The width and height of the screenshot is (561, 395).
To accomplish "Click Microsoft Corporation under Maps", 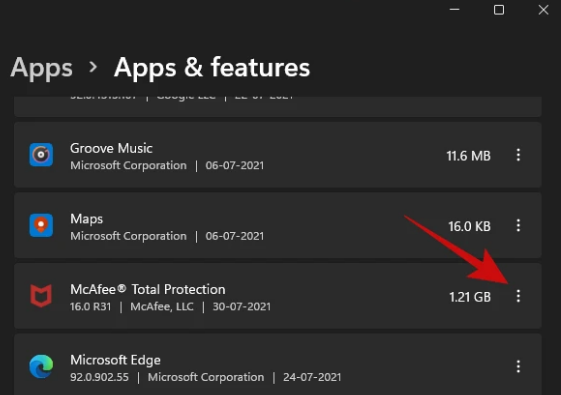I will coord(128,236).
